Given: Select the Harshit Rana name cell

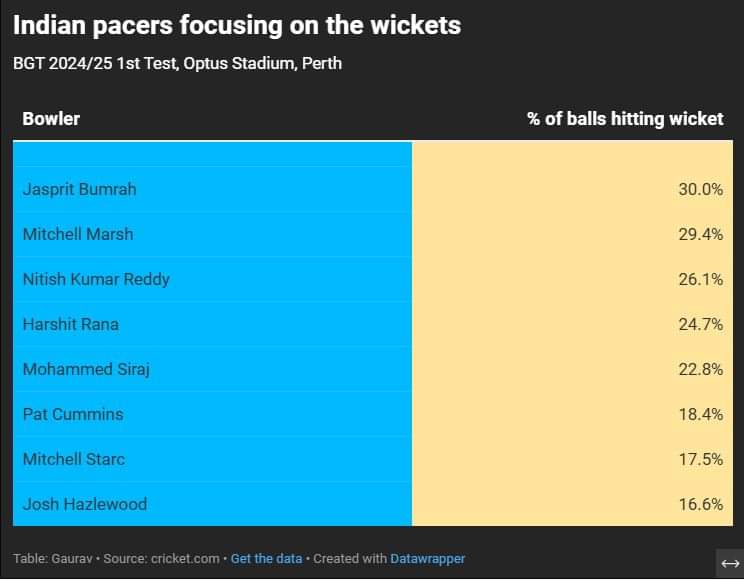Looking at the screenshot, I should 71,324.
